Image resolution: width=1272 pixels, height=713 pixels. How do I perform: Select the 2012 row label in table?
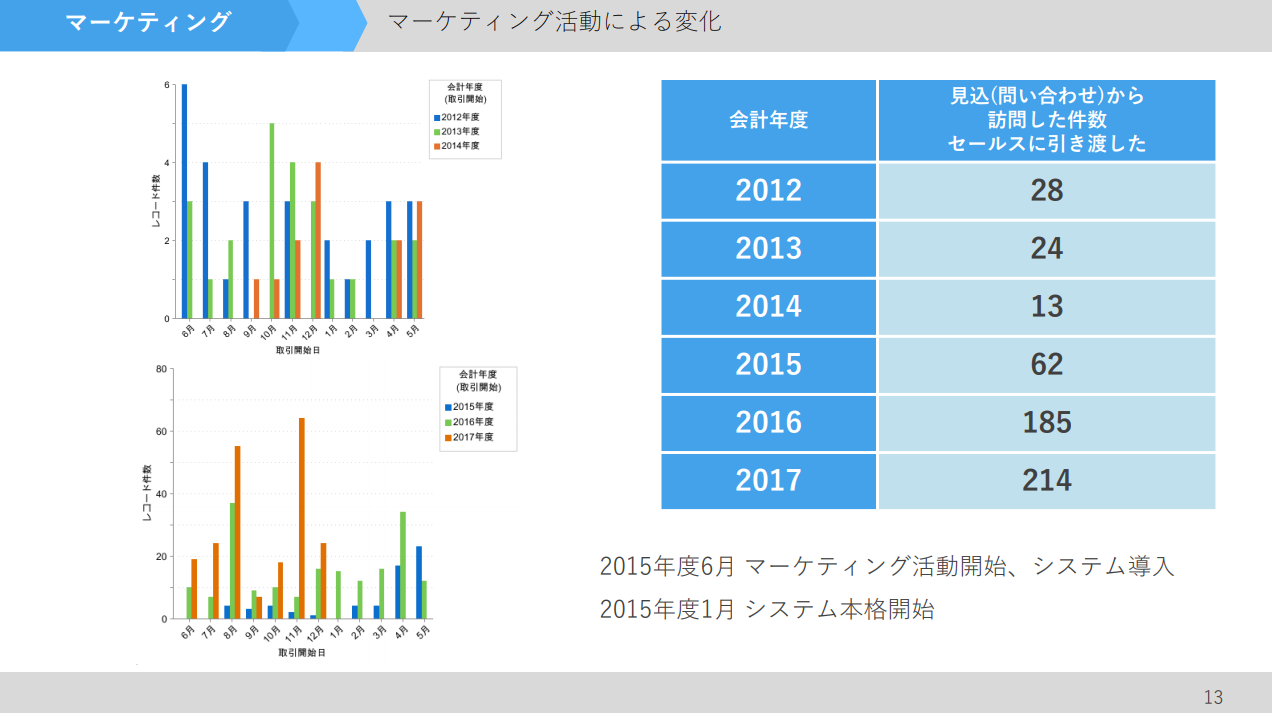click(x=768, y=191)
